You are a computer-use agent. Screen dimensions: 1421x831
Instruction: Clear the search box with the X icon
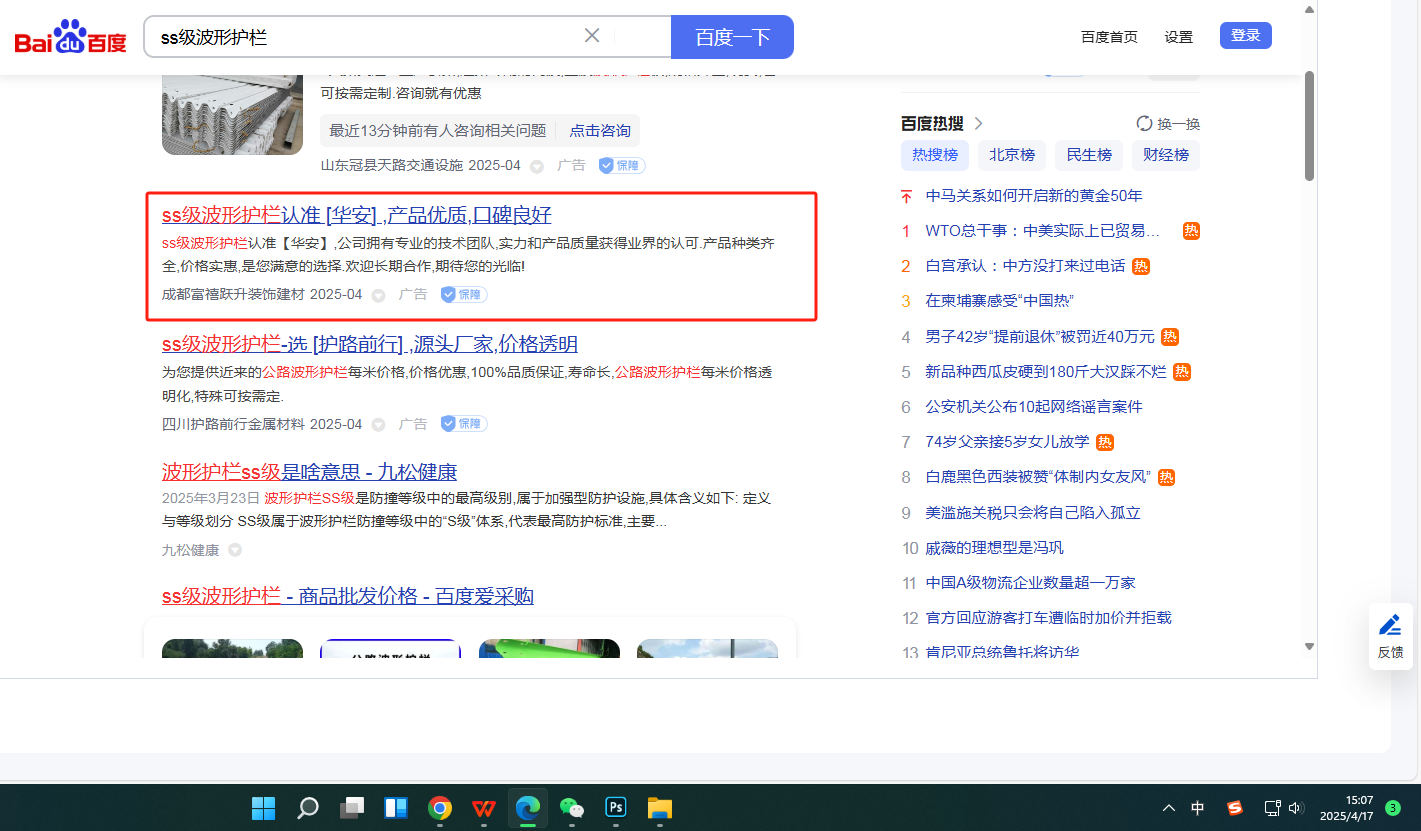pos(592,36)
